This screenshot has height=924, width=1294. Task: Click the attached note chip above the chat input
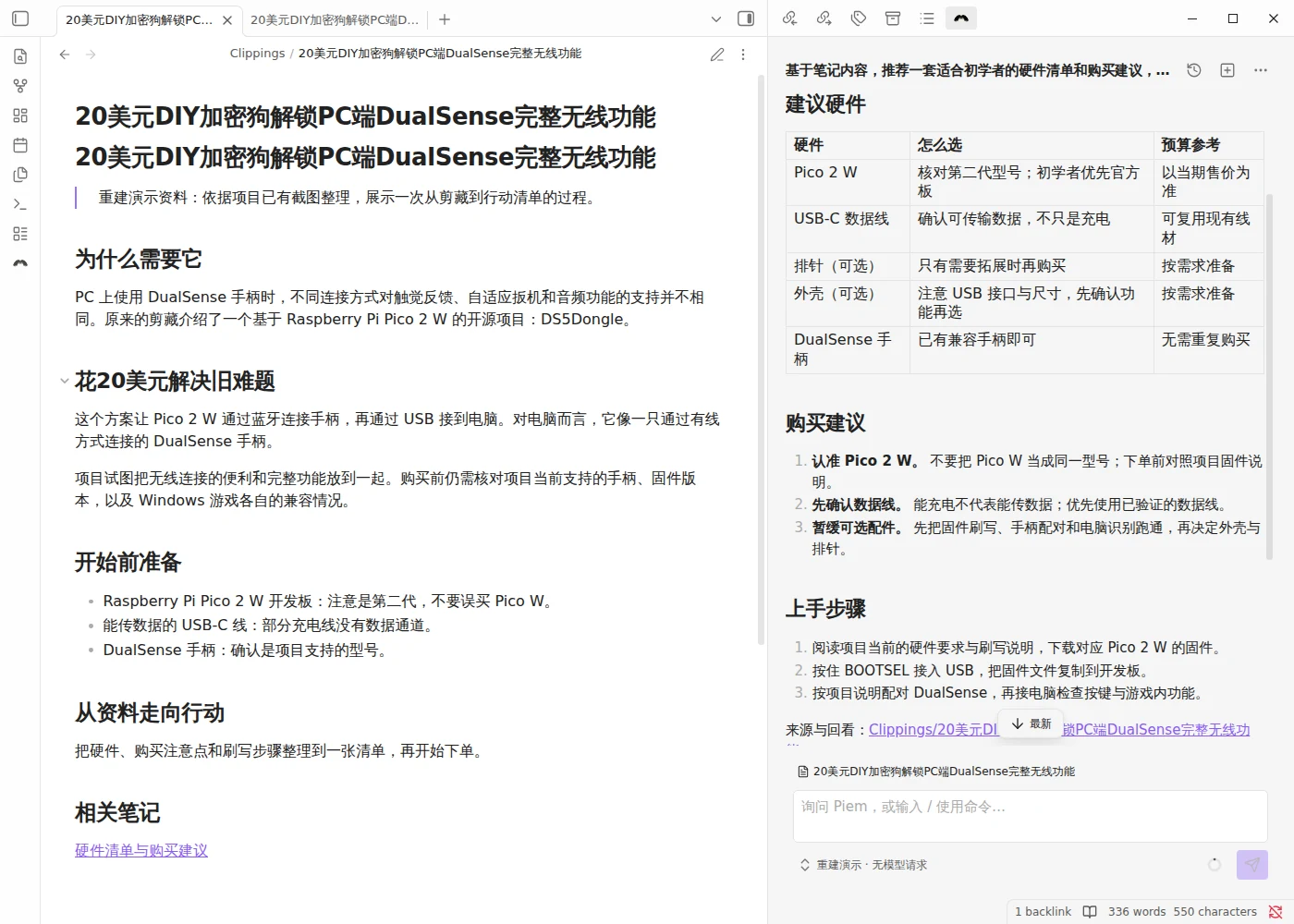[x=935, y=772]
